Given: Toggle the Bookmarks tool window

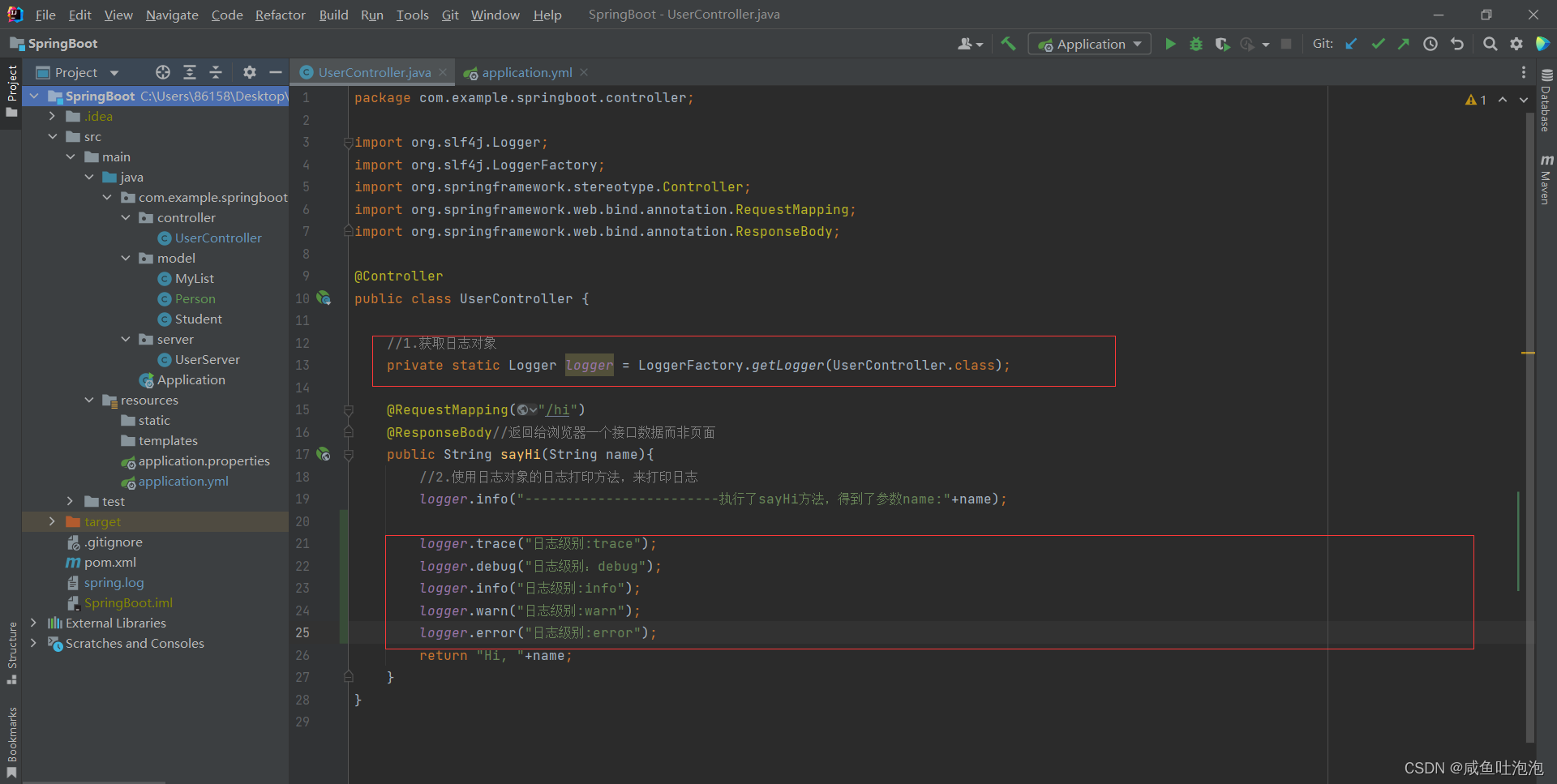Looking at the screenshot, I should point(11,742).
